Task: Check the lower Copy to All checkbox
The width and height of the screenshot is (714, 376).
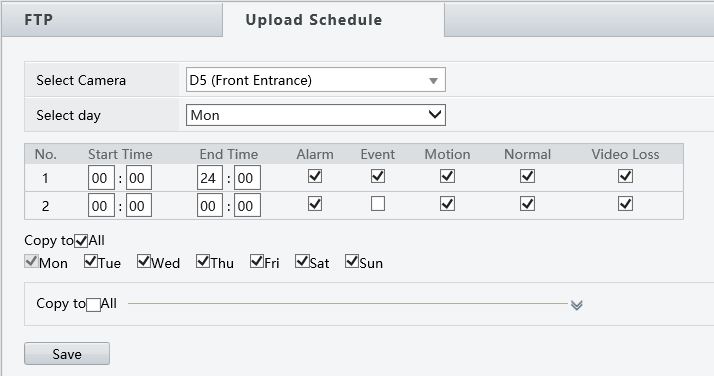Action: [x=93, y=304]
